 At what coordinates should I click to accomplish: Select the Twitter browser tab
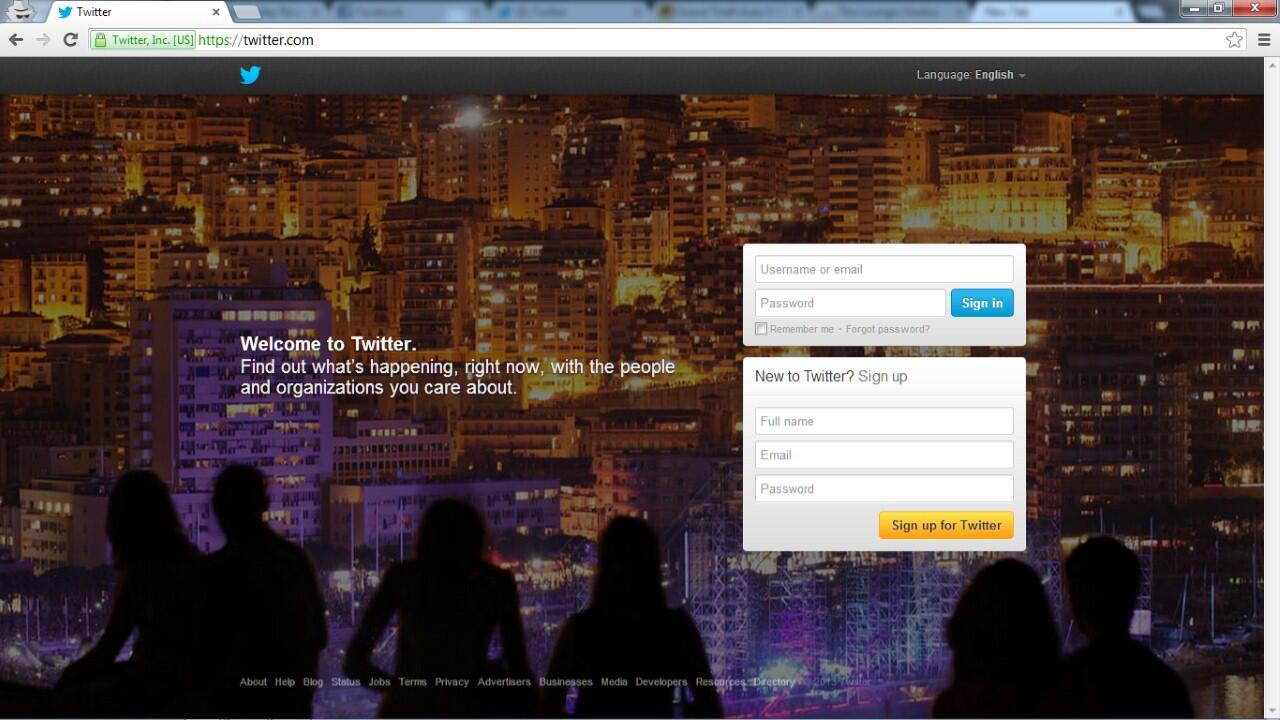(139, 12)
